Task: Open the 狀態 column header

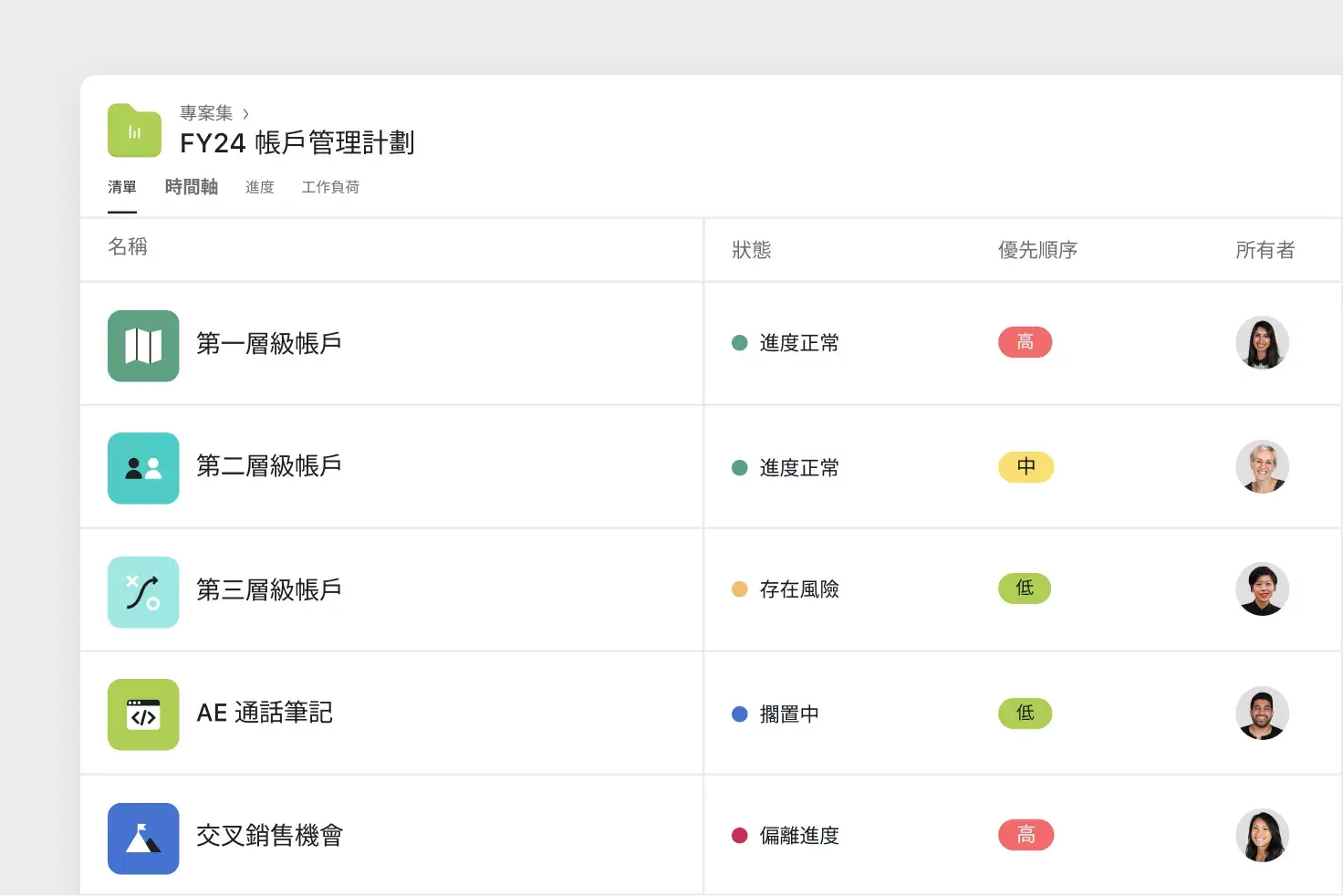Action: click(752, 250)
